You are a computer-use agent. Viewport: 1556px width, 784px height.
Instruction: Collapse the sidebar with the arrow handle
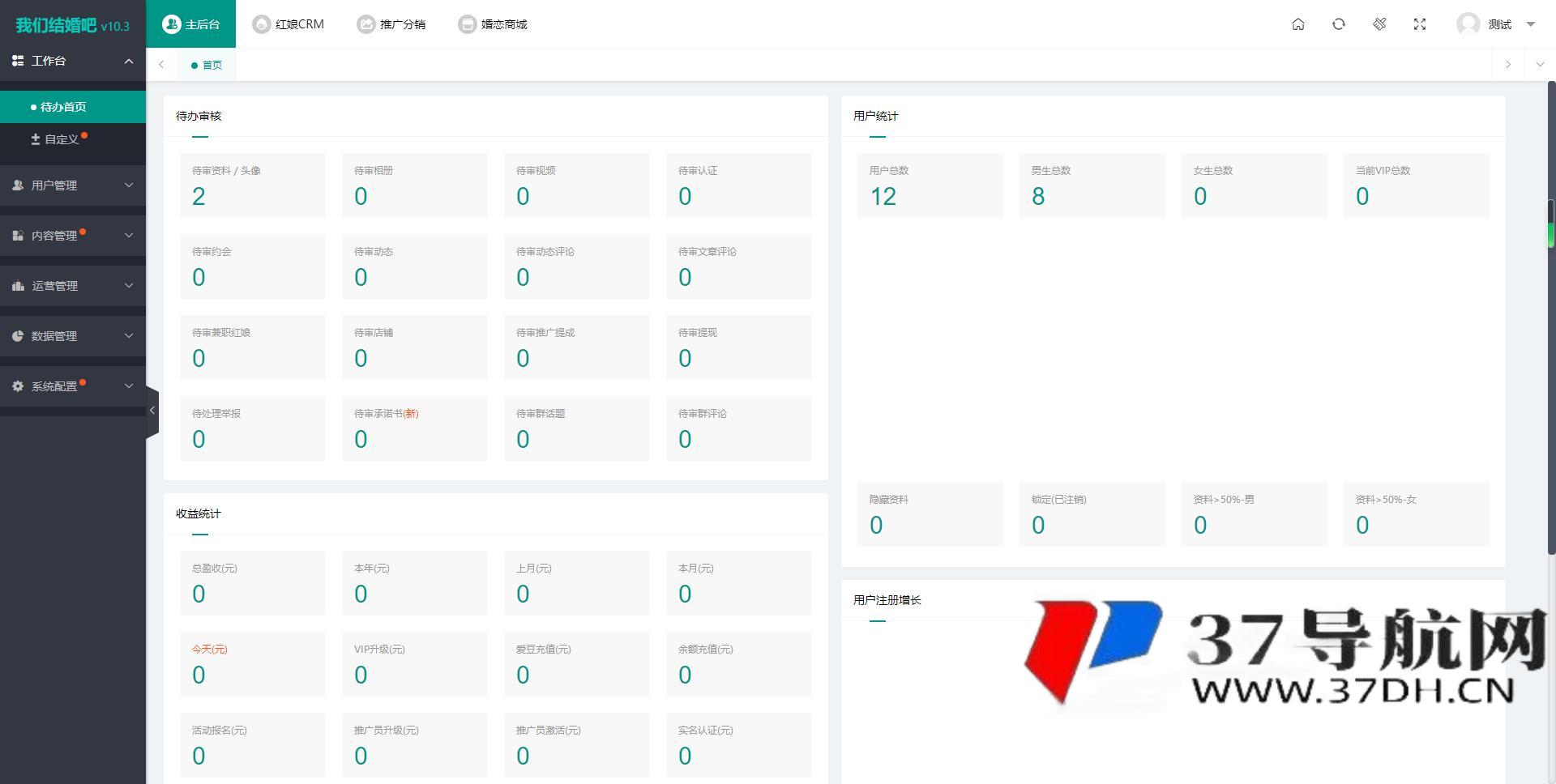(152, 411)
